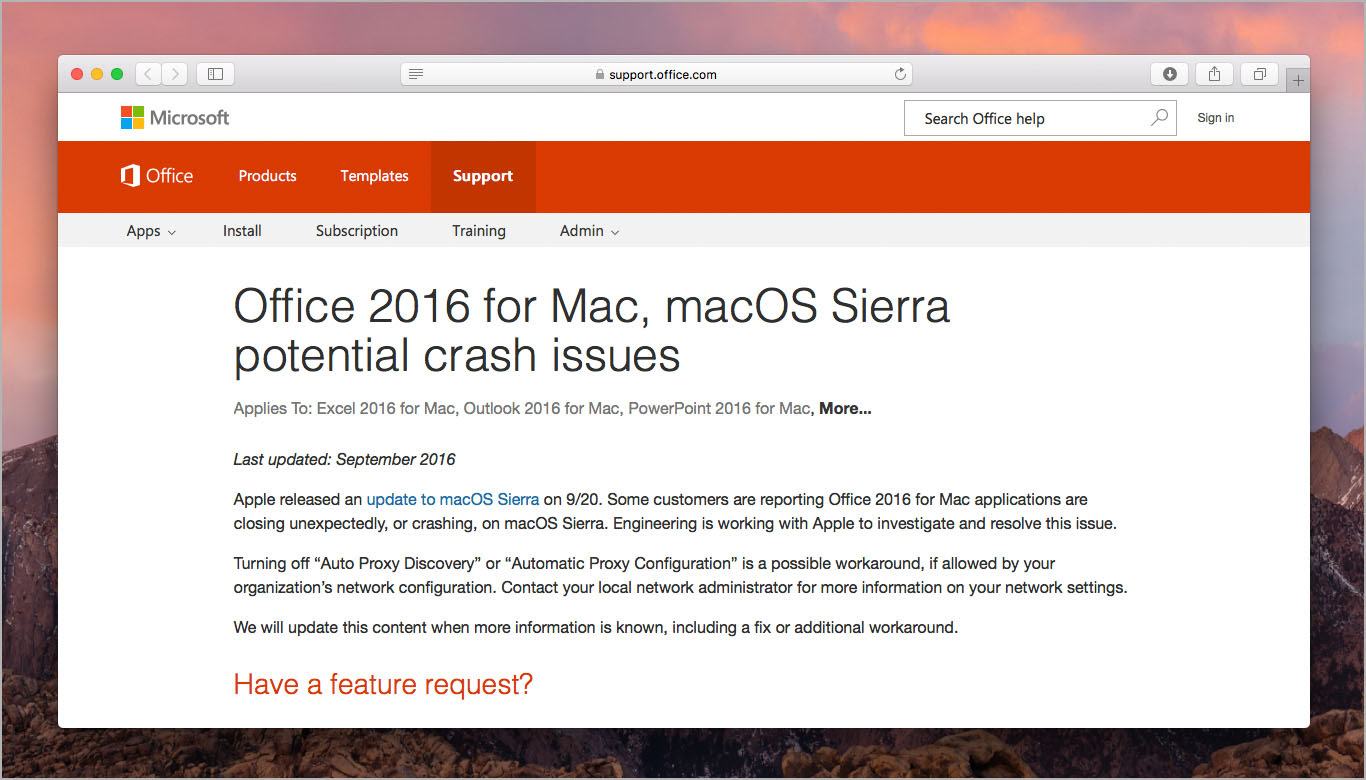Click the 'Have a feature request?' heading
1366x780 pixels.
(x=383, y=684)
